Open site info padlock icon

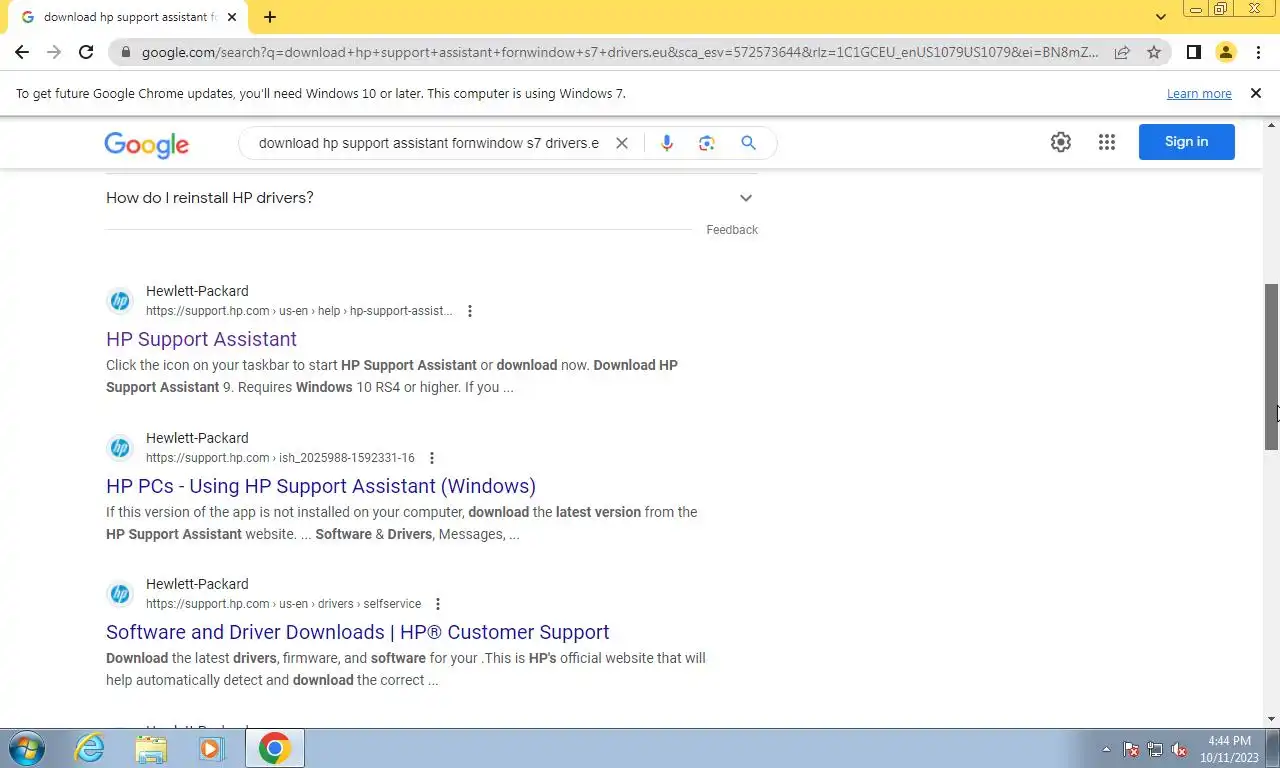125,52
